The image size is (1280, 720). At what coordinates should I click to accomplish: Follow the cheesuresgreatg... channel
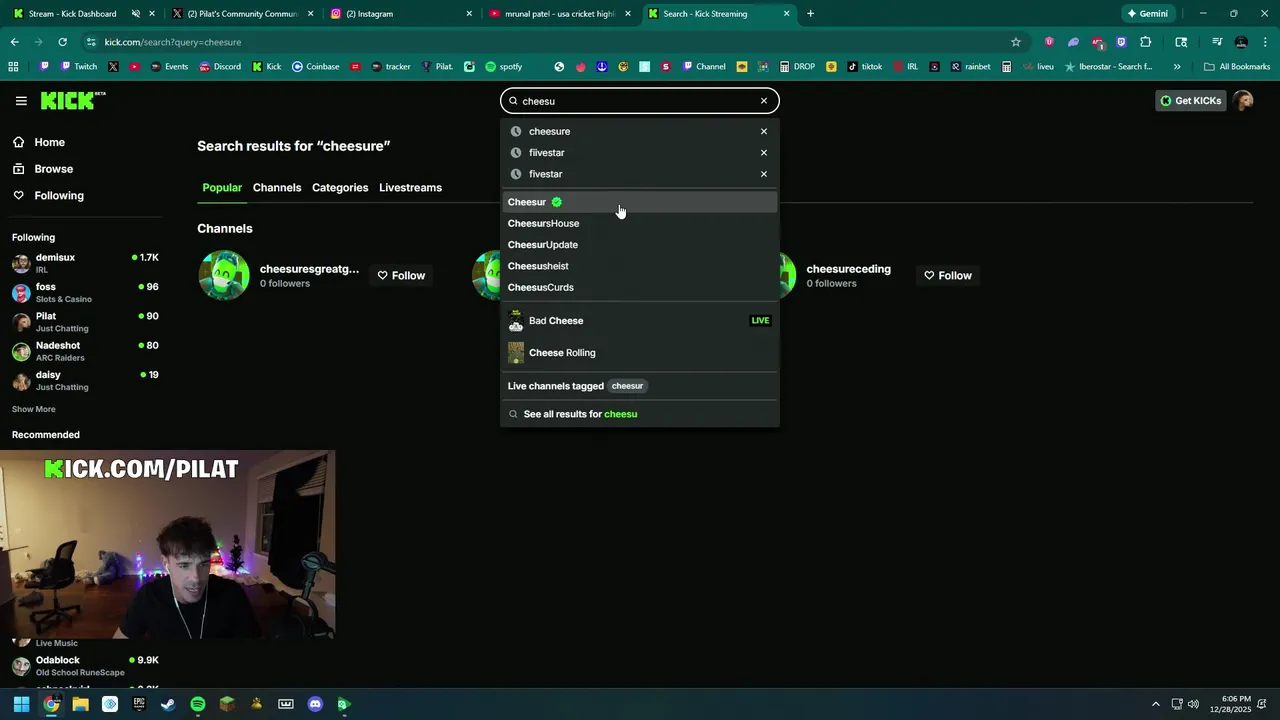(x=401, y=276)
